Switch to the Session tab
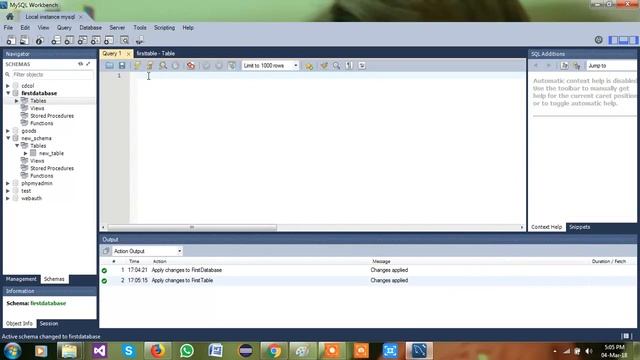 (x=49, y=323)
